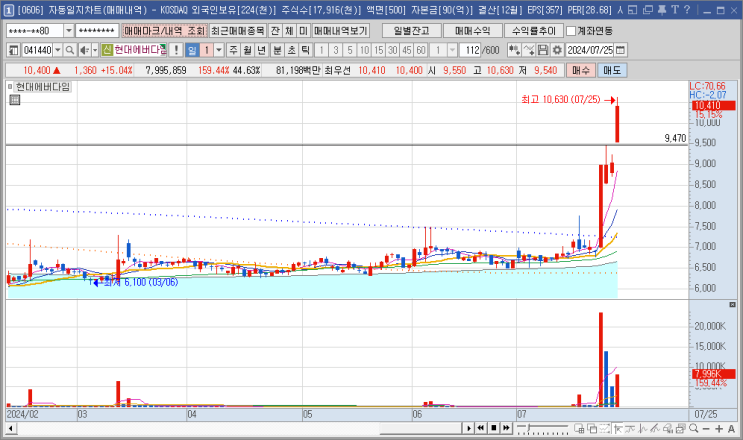This screenshot has width=743, height=440.
Task: Click the plus zoom in icon
Action: point(719,429)
